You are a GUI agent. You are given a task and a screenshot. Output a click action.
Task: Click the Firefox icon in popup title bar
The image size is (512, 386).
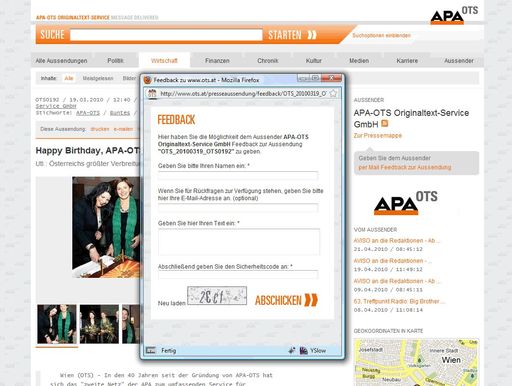click(147, 80)
